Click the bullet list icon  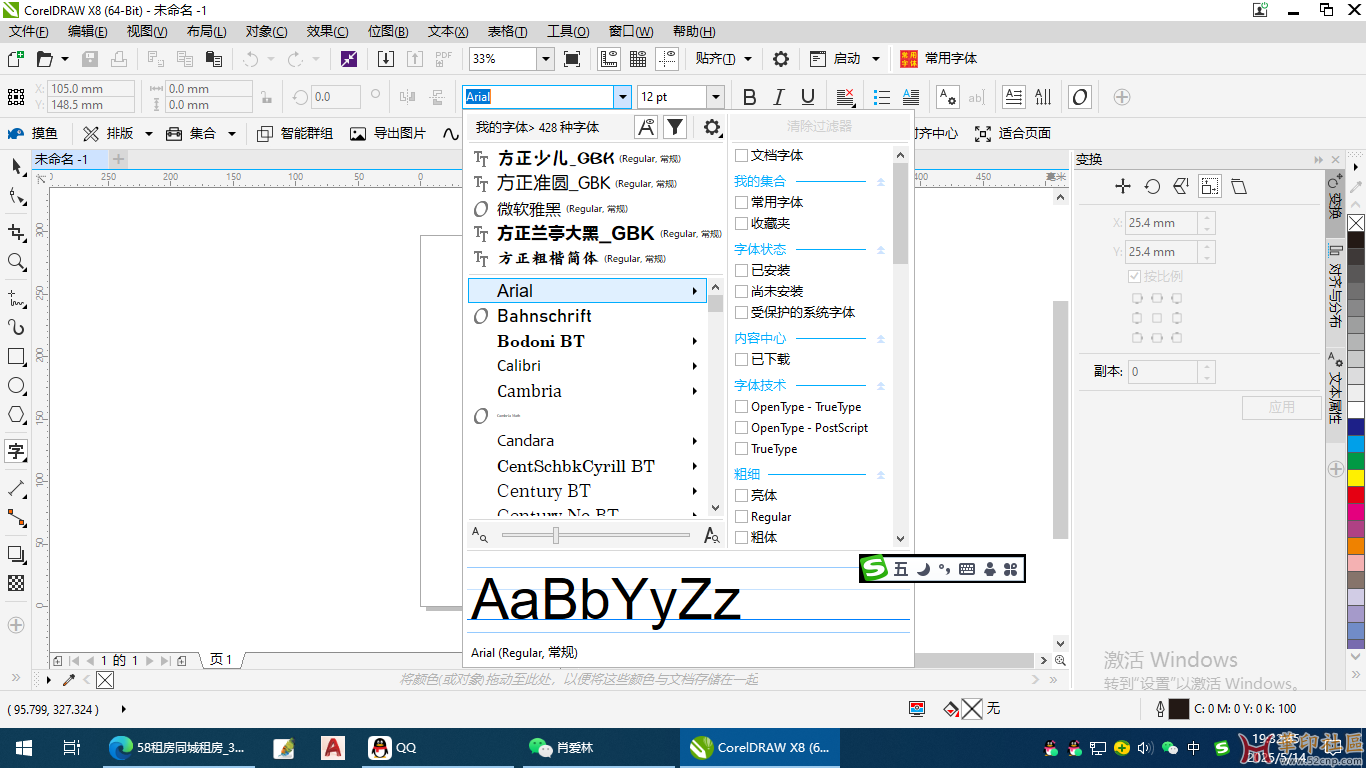pyautogui.click(x=881, y=97)
